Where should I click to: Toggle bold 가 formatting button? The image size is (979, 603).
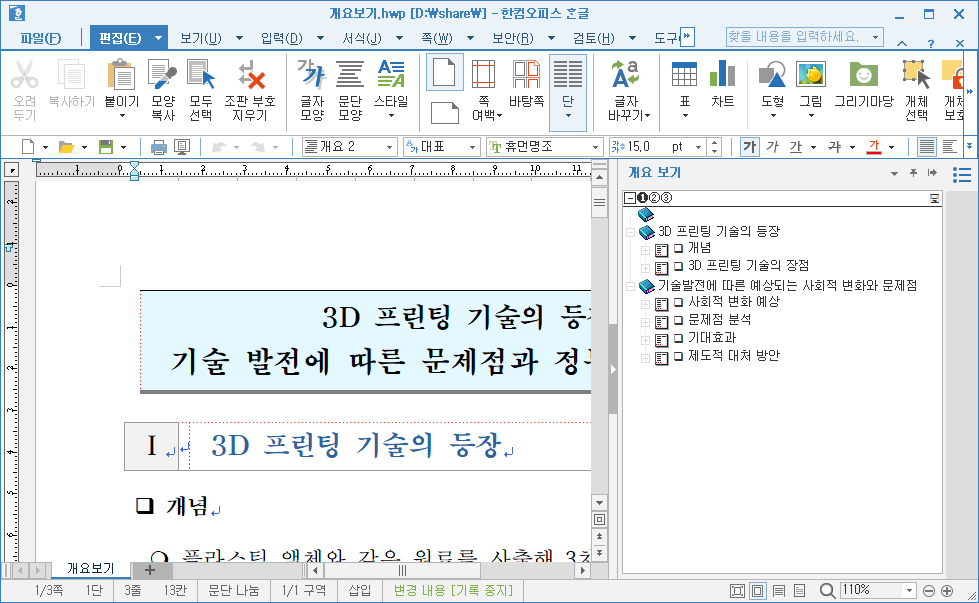(x=749, y=147)
